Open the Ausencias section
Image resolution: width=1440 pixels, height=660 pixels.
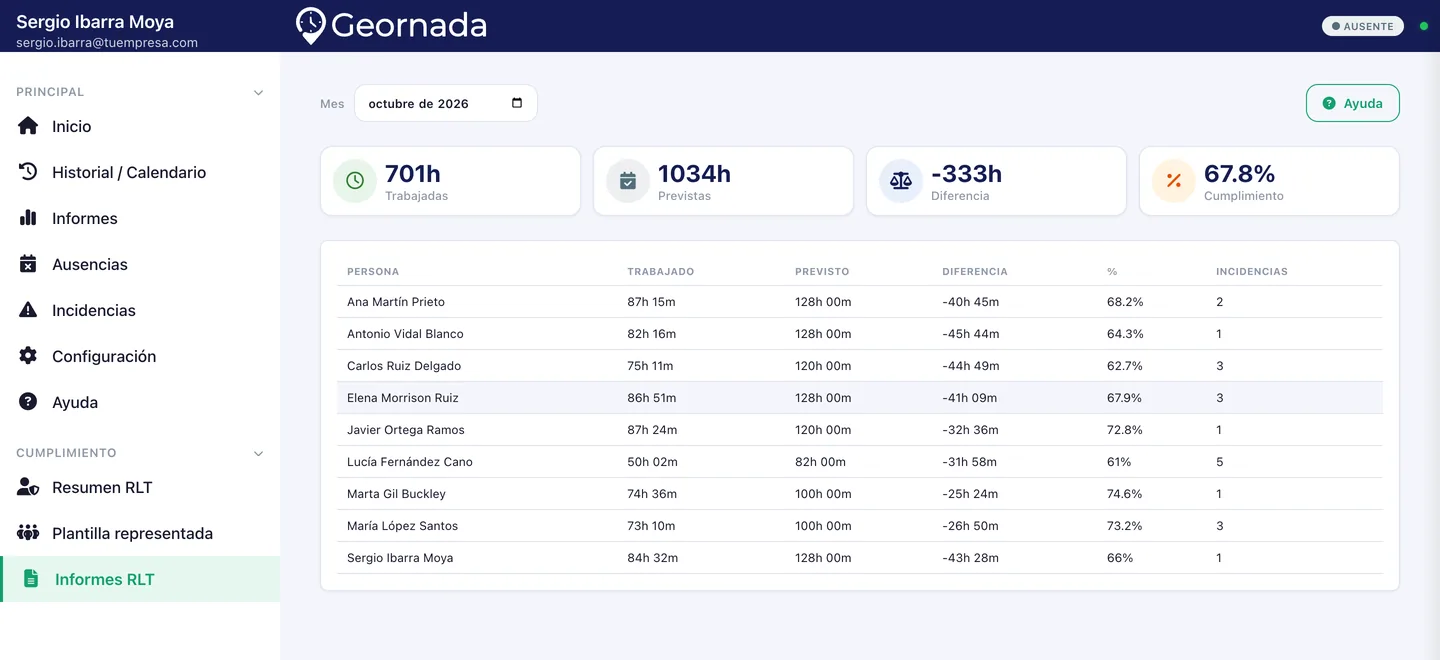pos(140,264)
